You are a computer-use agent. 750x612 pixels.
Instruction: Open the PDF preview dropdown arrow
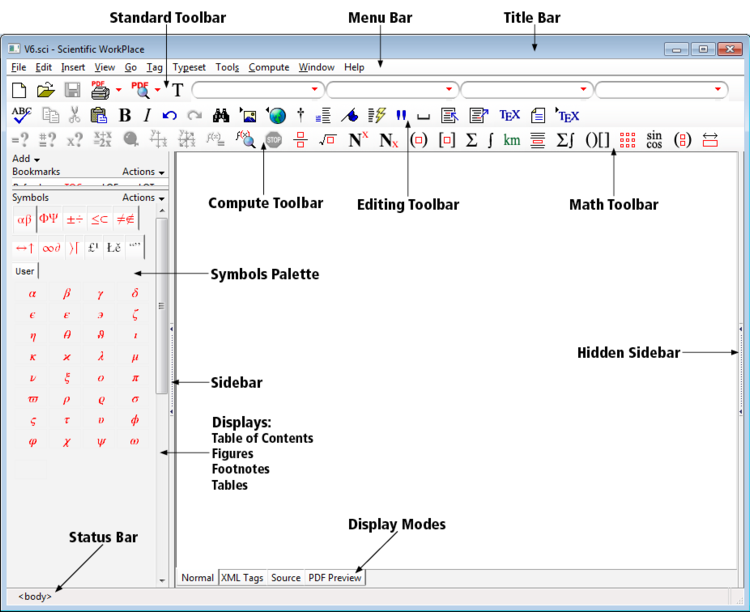pos(157,89)
